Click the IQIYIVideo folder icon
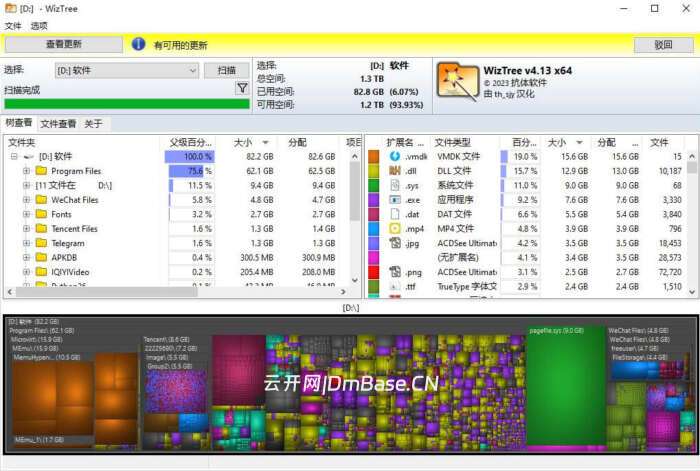The width and height of the screenshot is (700, 471). (42, 272)
